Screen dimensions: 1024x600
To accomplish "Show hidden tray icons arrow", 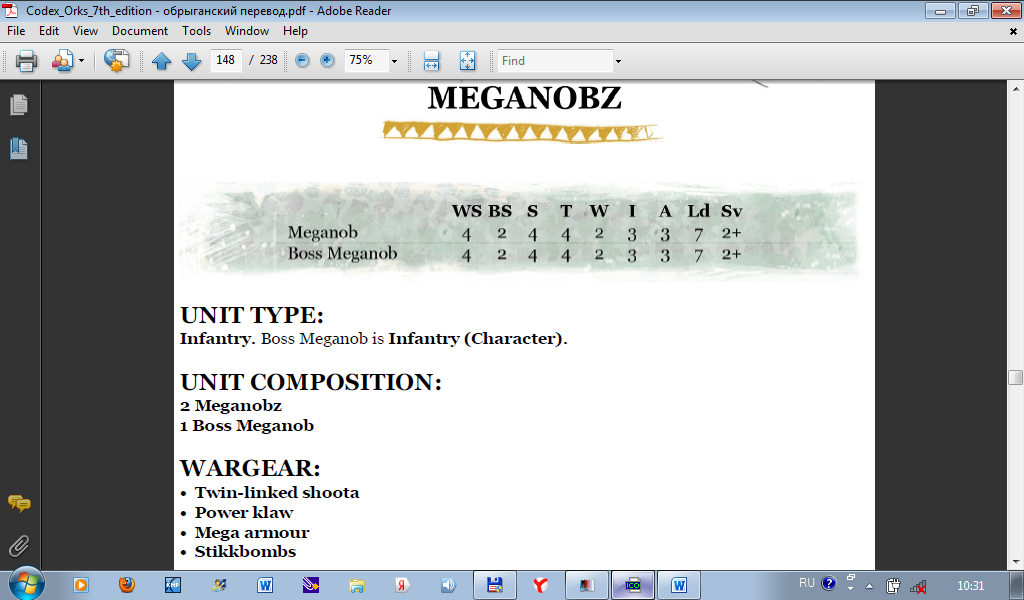I will tap(869, 586).
